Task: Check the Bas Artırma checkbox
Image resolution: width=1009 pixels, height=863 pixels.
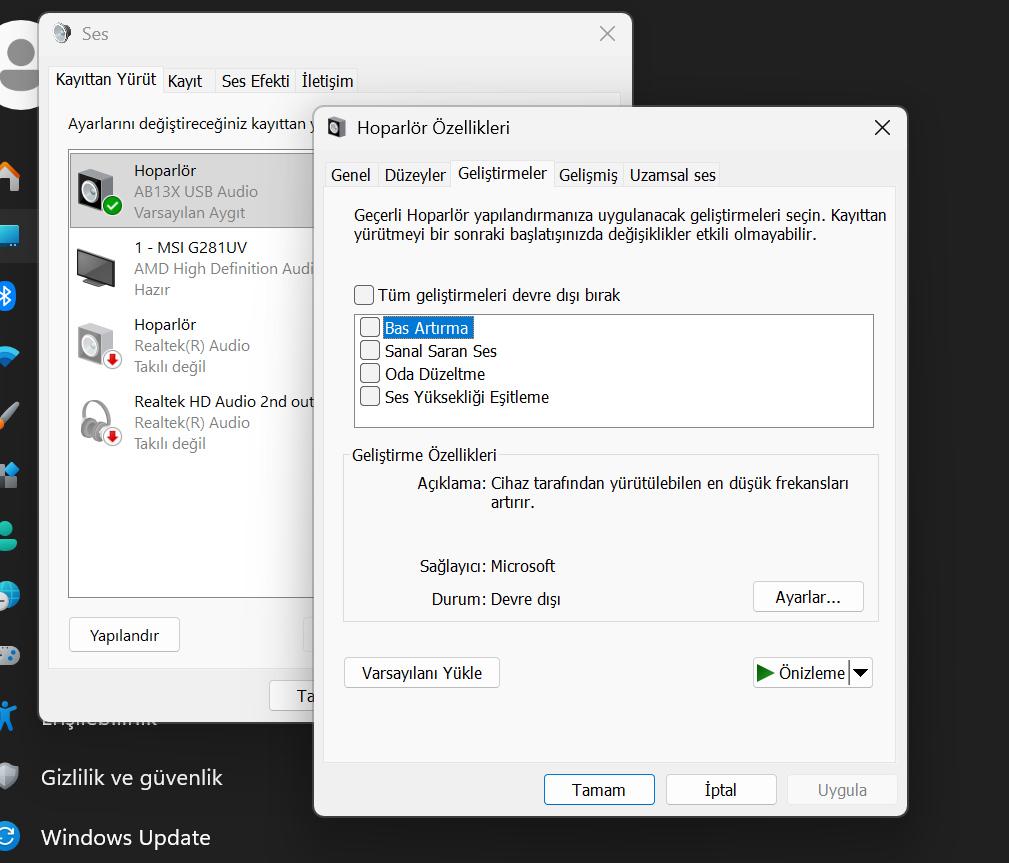Action: (369, 327)
